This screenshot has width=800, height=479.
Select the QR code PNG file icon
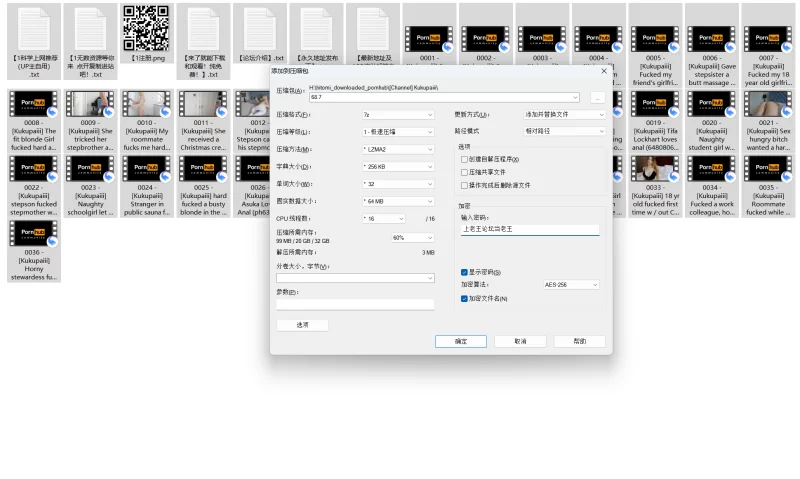(x=145, y=29)
